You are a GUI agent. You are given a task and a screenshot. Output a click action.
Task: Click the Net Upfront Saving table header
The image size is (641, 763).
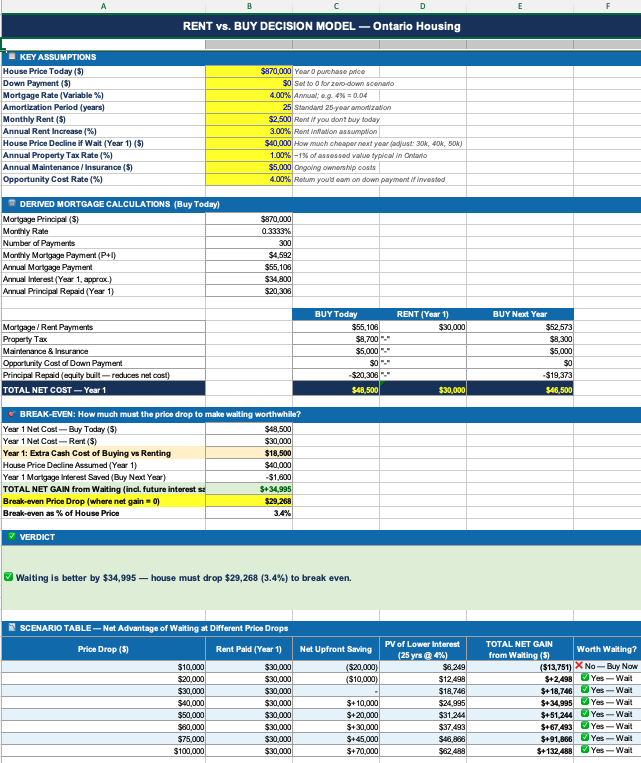tap(336, 649)
